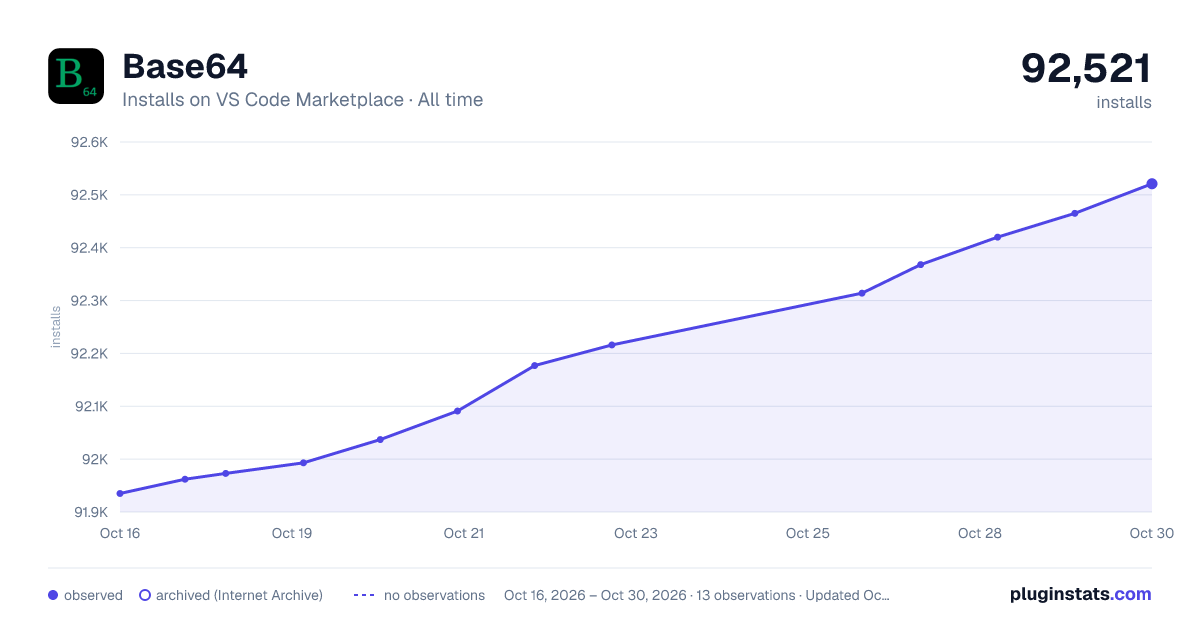Click the 'archived (Internet Archive)' legend label
The image size is (1200, 630).
239,595
